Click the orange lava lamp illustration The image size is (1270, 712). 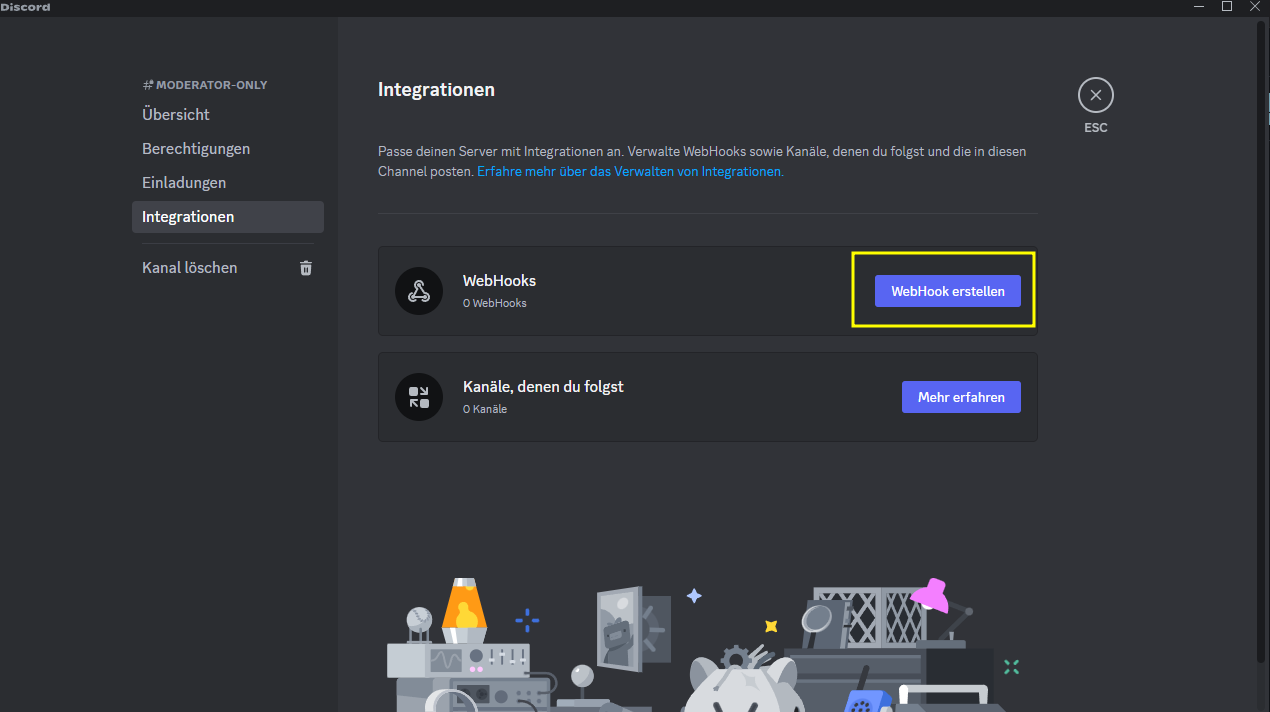tap(463, 606)
